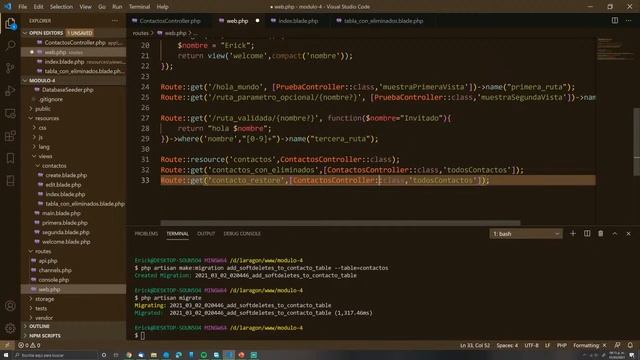Image resolution: width=640 pixels, height=360 pixels.
Task: Open the Extensions view
Action: click(x=10, y=136)
